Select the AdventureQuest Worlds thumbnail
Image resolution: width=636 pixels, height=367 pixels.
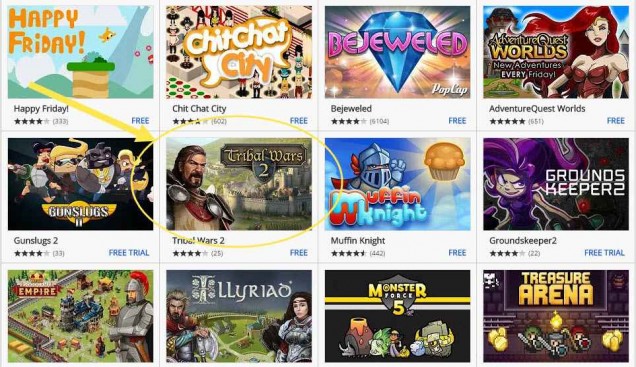[556, 52]
